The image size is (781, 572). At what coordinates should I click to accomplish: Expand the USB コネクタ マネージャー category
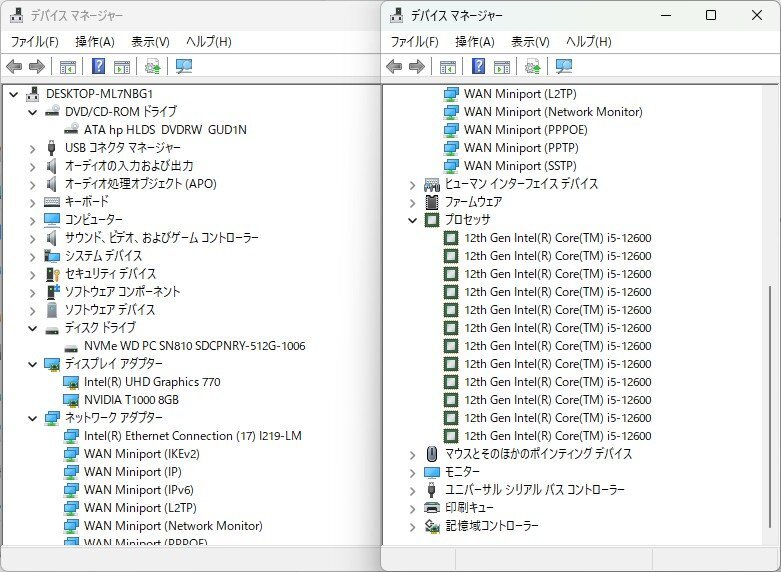(x=33, y=148)
